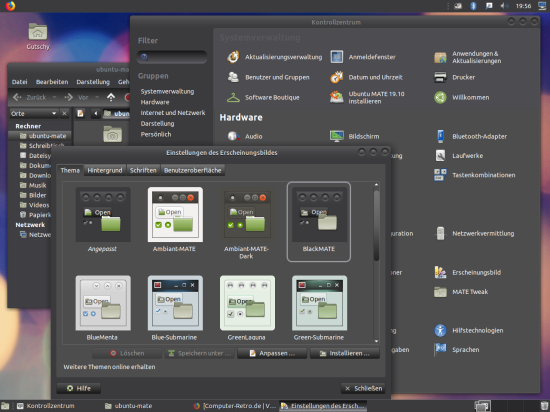
Task: Select BlueMenta theme thumbnail
Action: pos(103,303)
